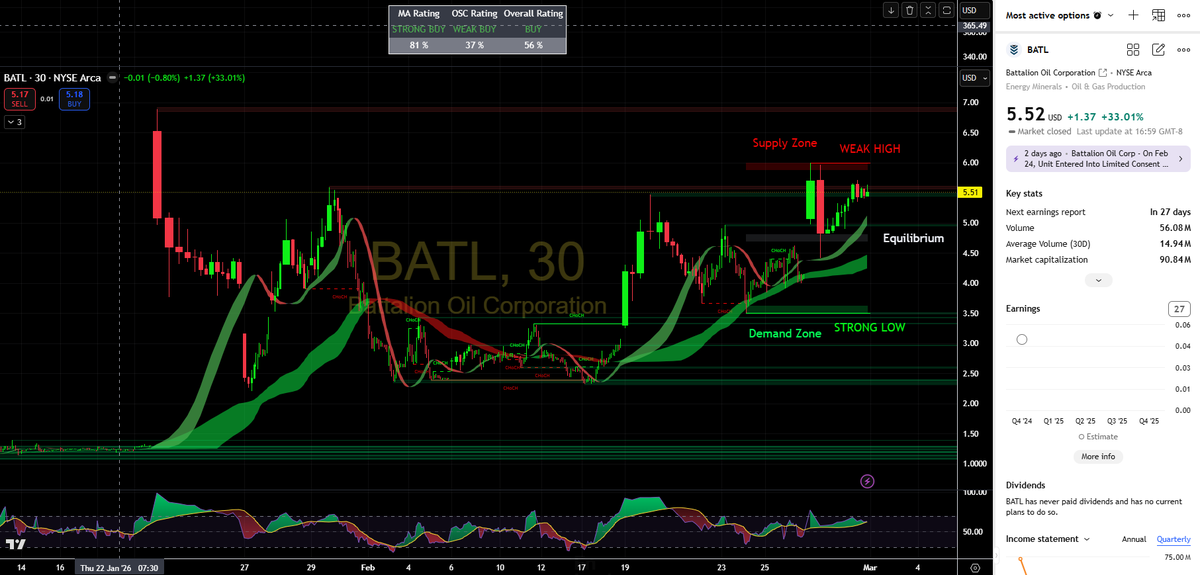Select Quarterly income statement period
Screen dimensions: 1200x575
click(1173, 539)
